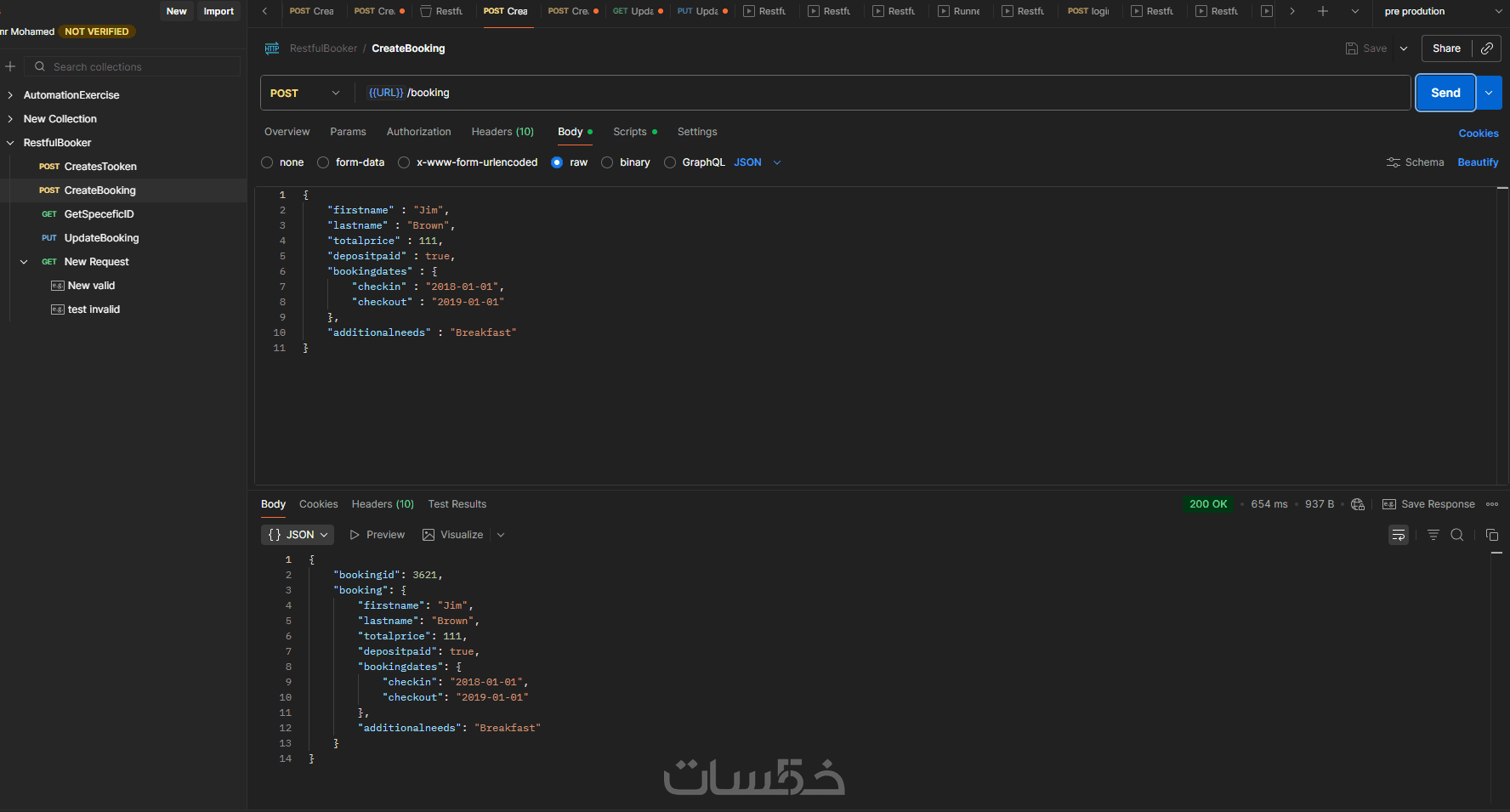Viewport: 1510px width, 812px height.
Task: Switch to the GET Upda request tab
Action: (x=639, y=11)
